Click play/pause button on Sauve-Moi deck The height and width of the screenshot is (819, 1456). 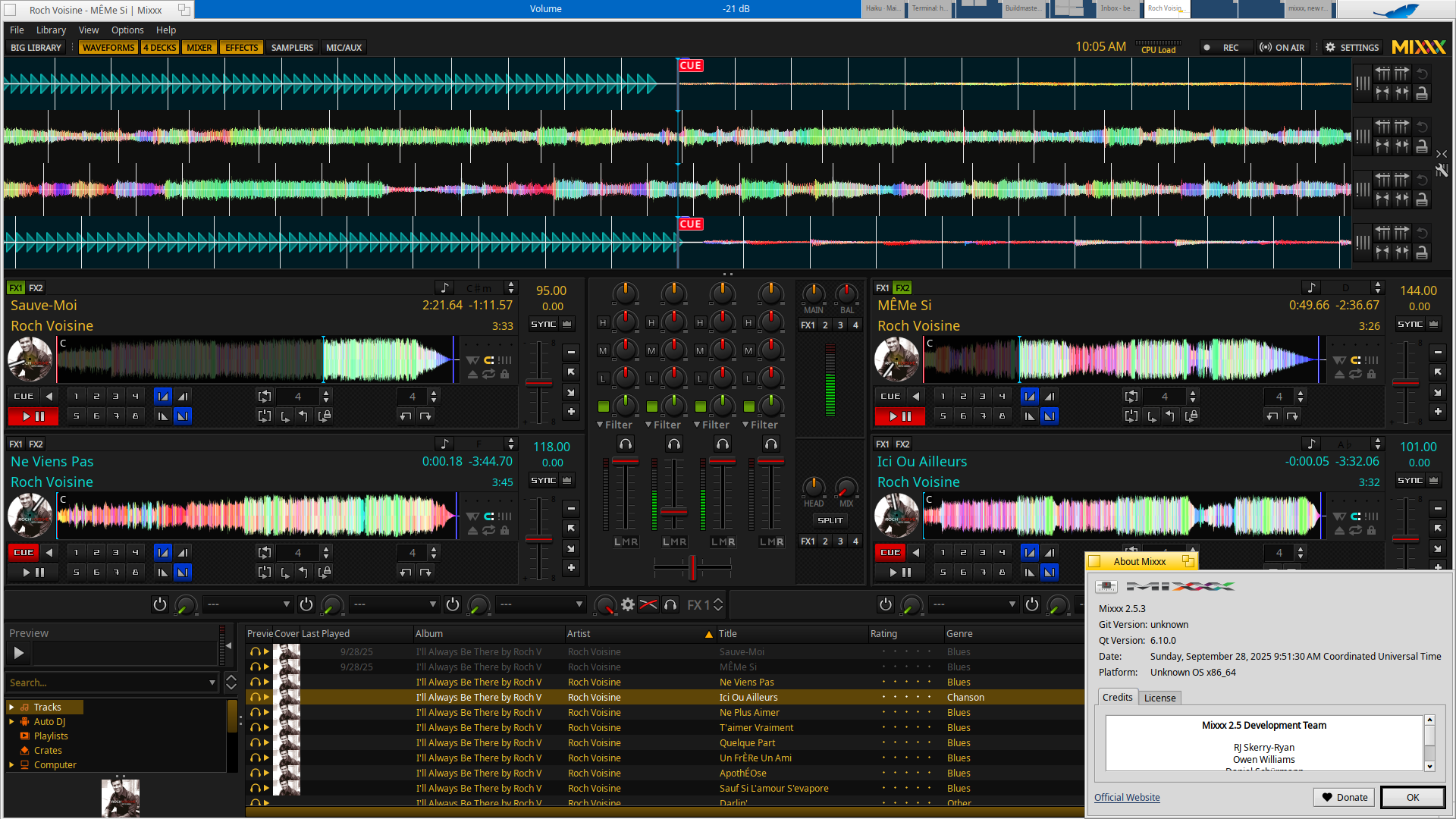click(x=33, y=416)
